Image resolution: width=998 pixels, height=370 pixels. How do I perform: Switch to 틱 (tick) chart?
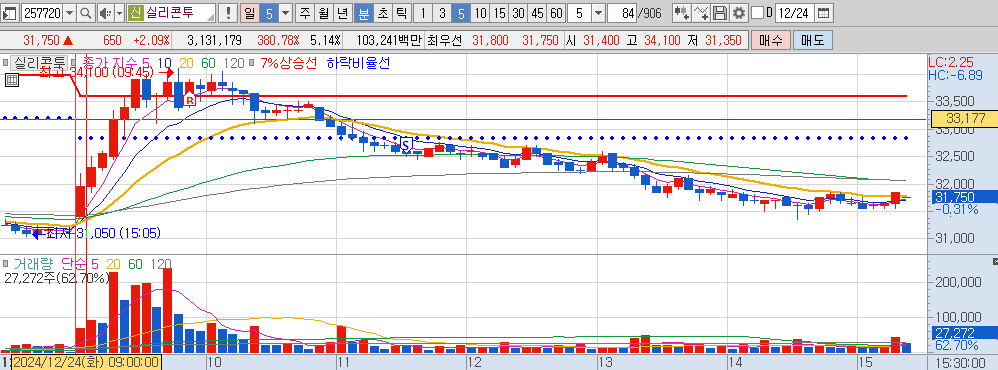[x=401, y=12]
